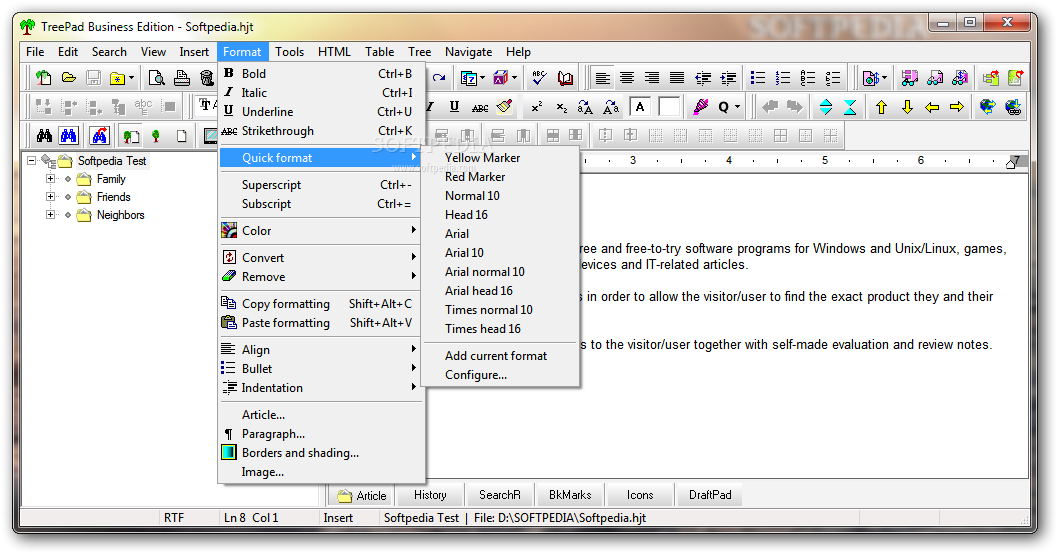Click the yellow down arrow icon
Screen dimensions: 1058x554
coord(907,107)
